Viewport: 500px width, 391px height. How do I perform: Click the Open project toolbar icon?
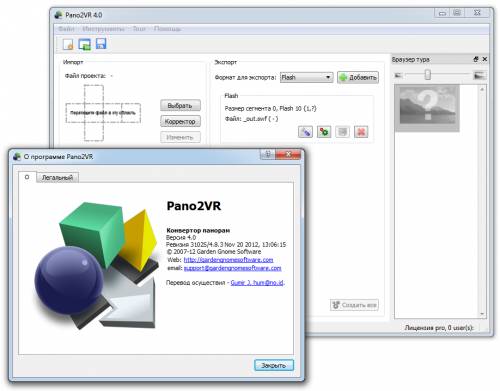tap(85, 44)
